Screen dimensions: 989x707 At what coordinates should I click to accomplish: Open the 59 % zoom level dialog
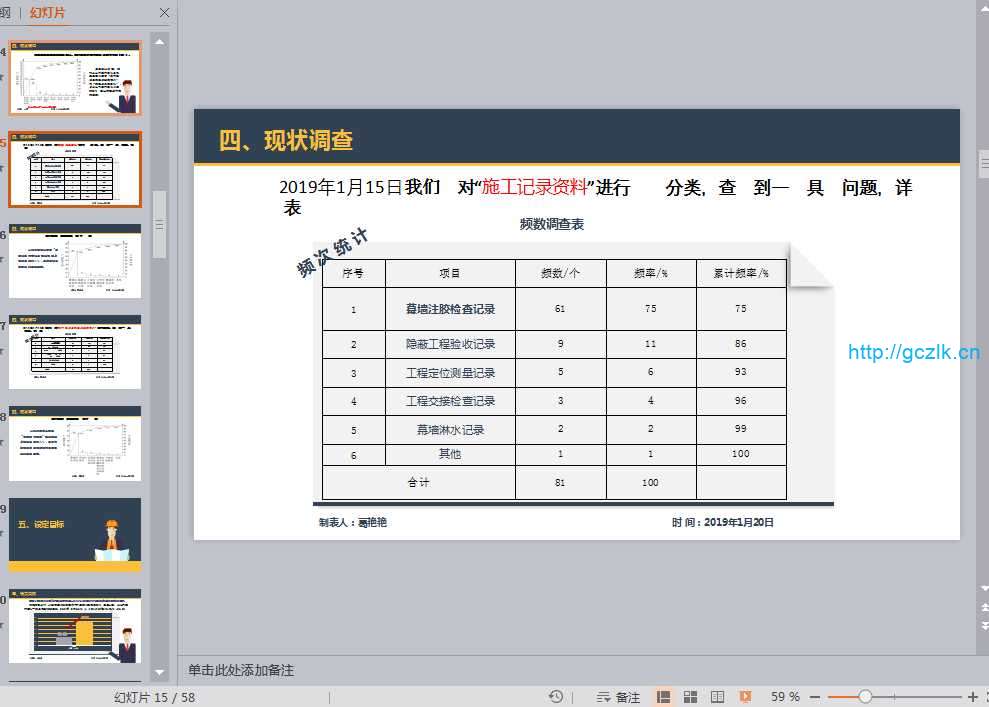coord(785,697)
